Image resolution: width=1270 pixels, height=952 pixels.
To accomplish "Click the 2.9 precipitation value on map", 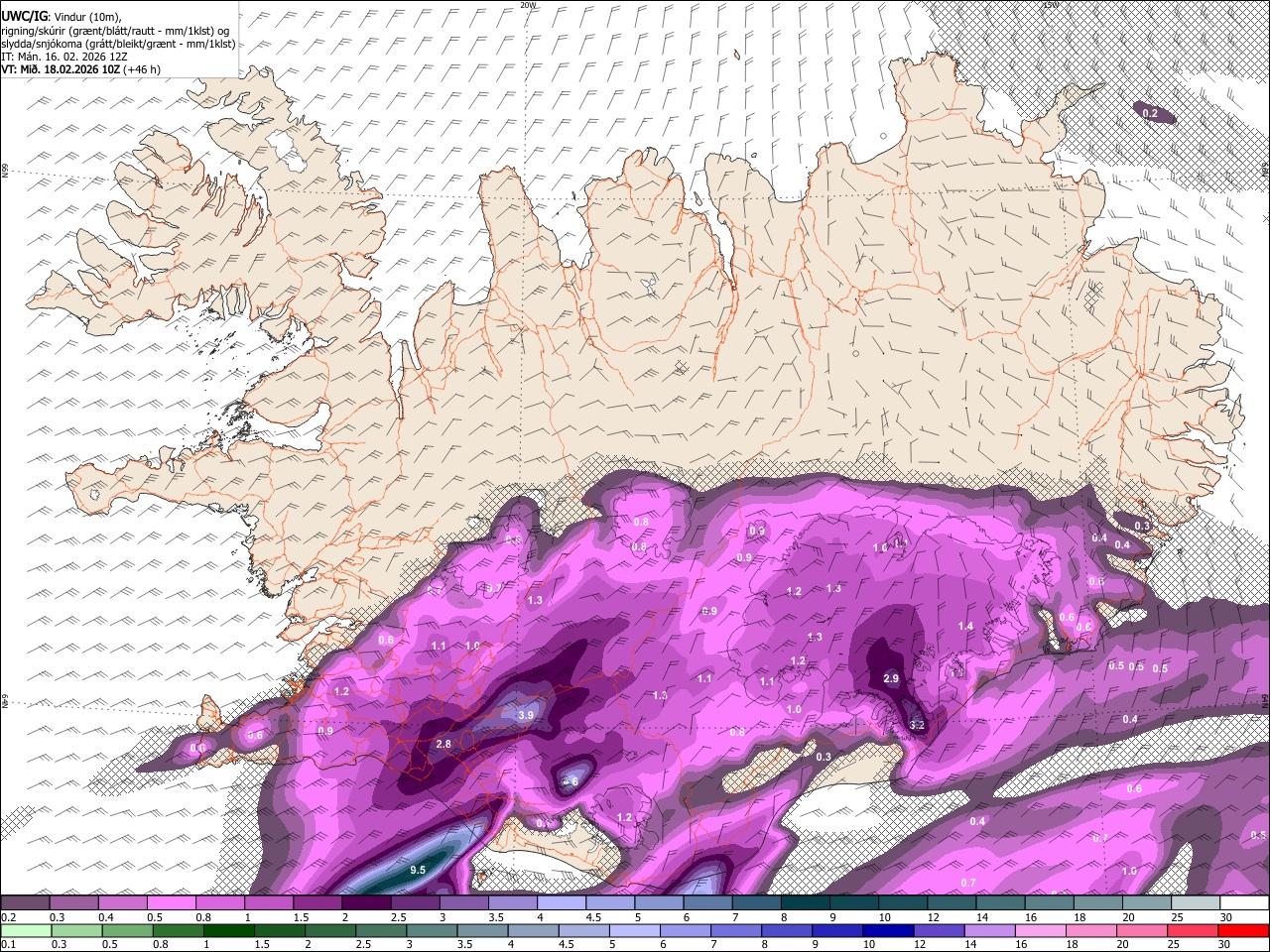I will pyautogui.click(x=891, y=678).
